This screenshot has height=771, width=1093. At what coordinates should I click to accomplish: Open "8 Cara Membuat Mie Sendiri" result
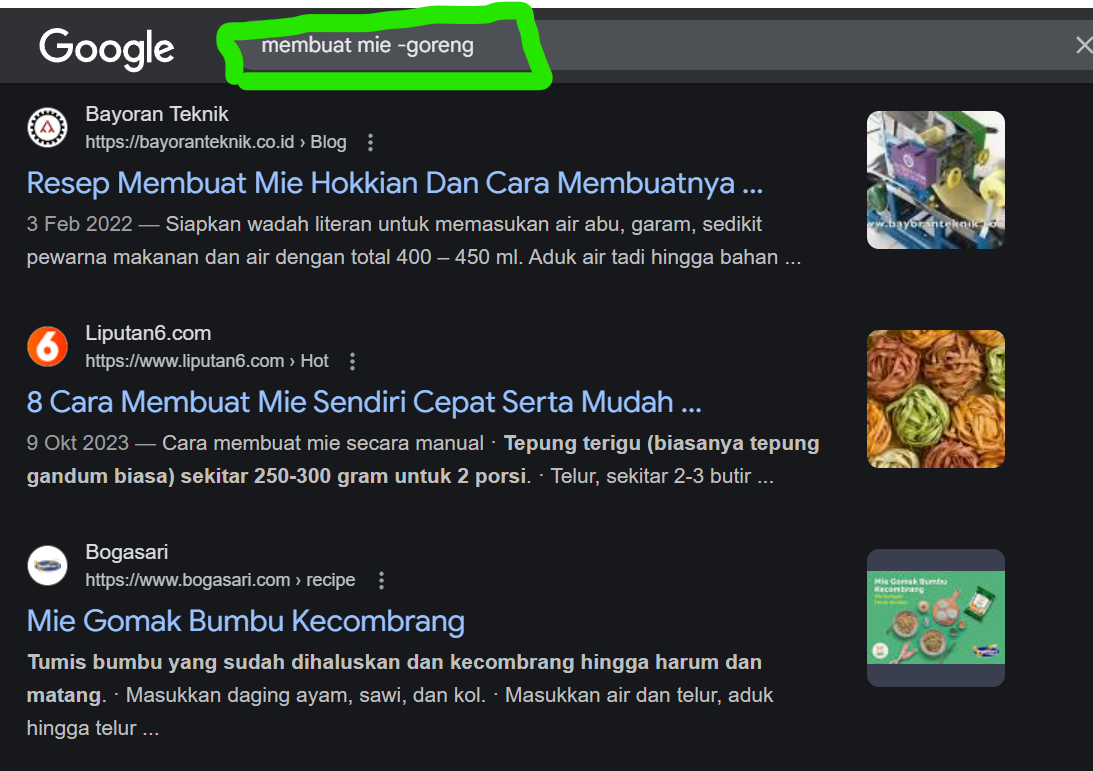tap(363, 402)
